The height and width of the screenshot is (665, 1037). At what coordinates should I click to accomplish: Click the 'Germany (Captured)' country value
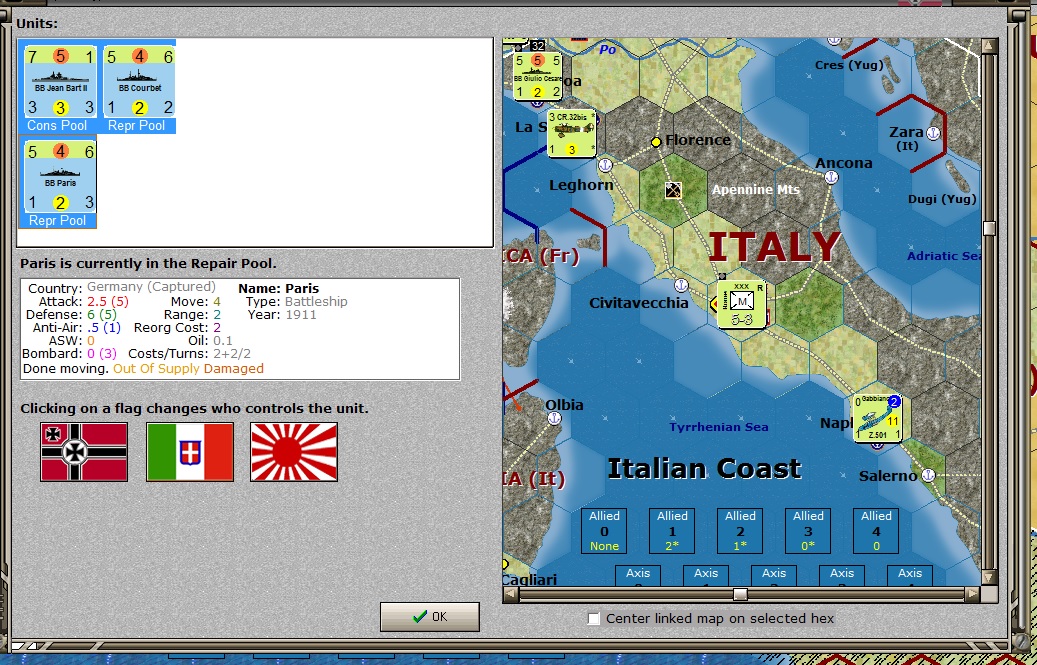click(151, 287)
